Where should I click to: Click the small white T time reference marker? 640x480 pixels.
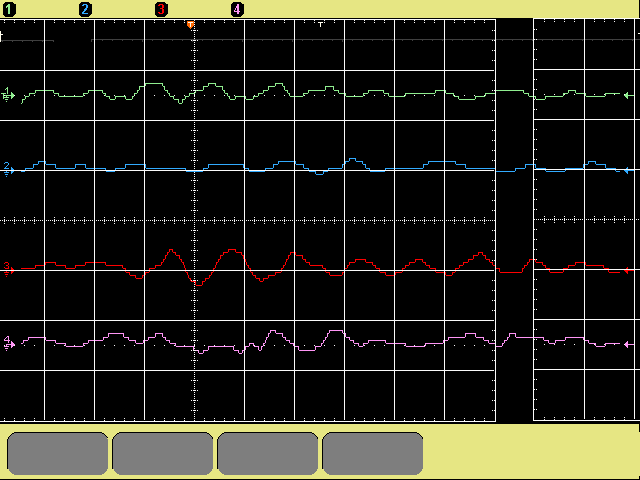(x=320, y=24)
